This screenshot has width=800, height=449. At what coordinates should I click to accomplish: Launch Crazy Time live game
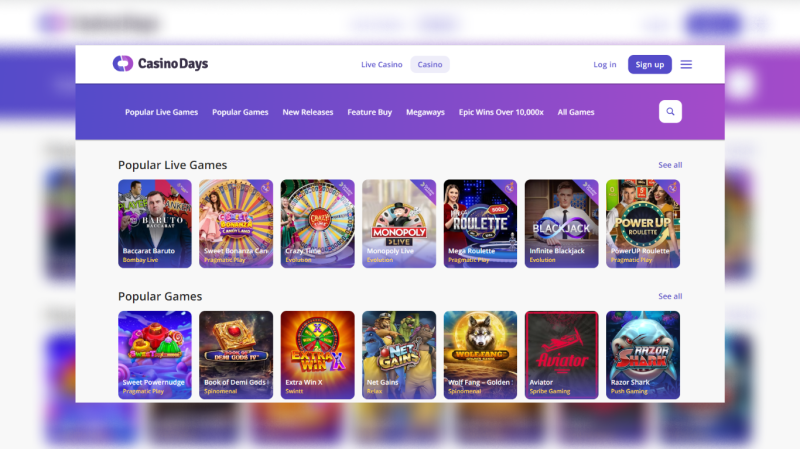(x=317, y=223)
